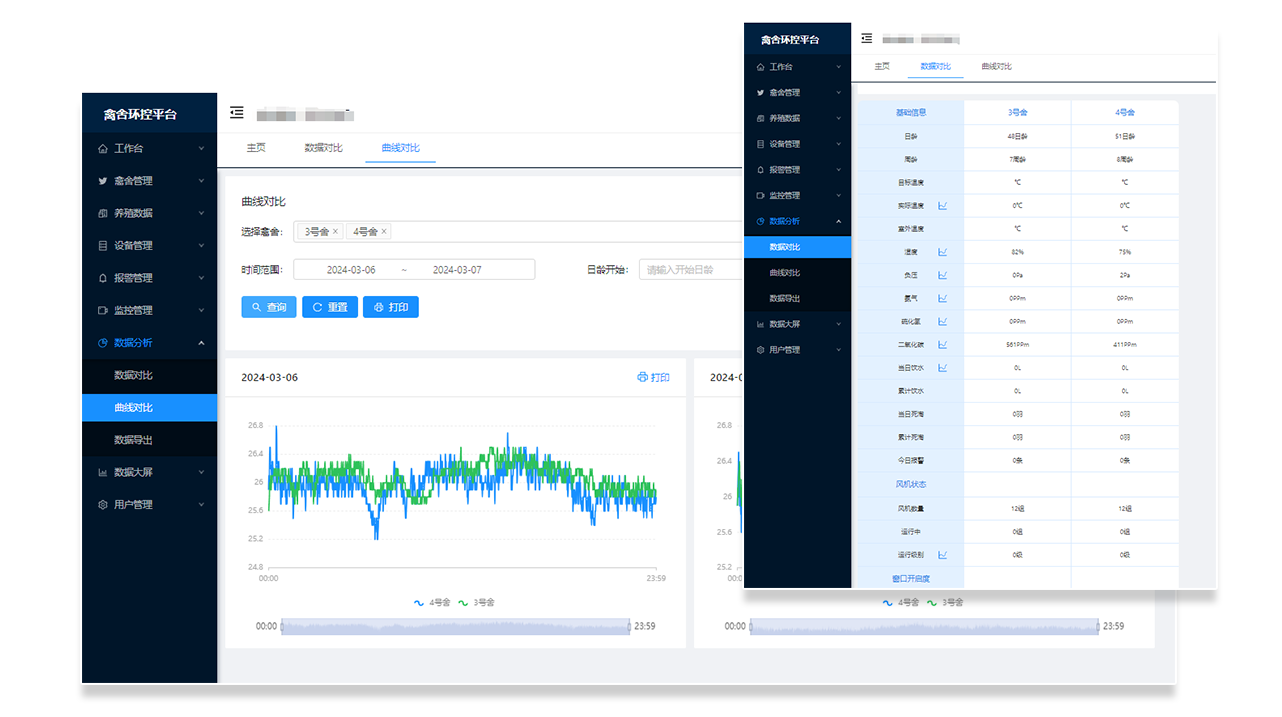Image resolution: width=1282 pixels, height=717 pixels.
Task: Expand 设备管理 menu in left sidebar
Action: [149, 246]
